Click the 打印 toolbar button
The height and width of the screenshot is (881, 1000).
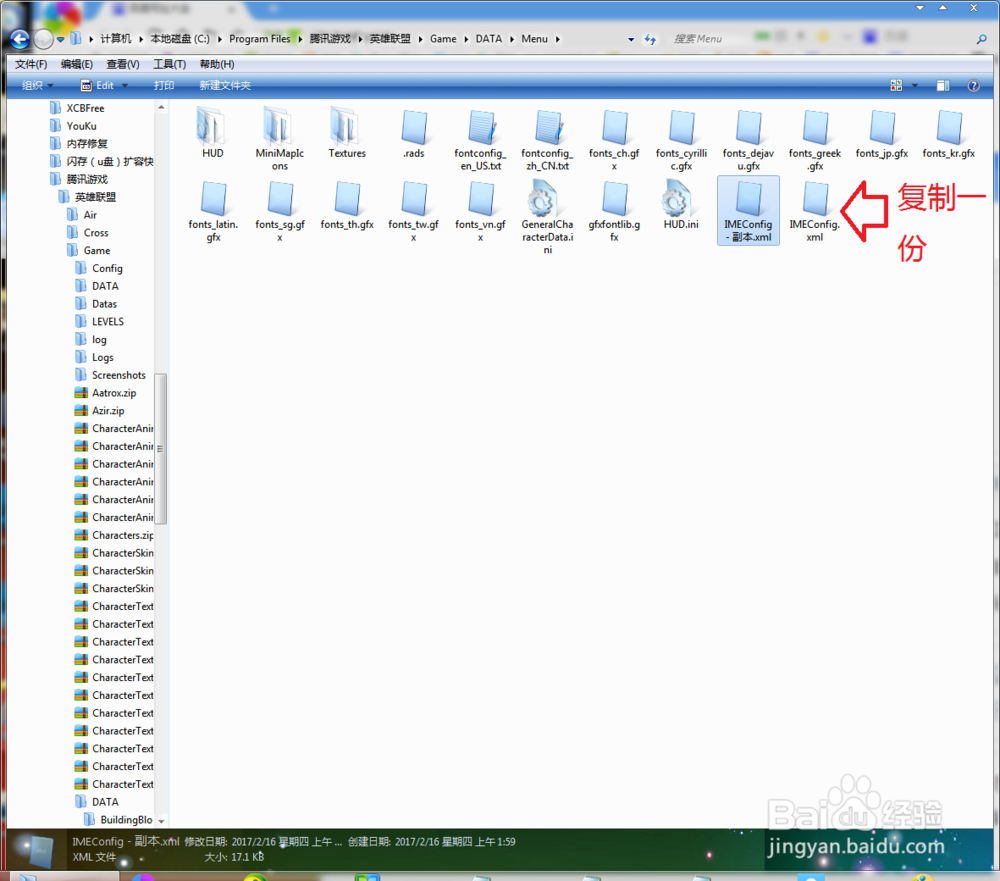[164, 85]
